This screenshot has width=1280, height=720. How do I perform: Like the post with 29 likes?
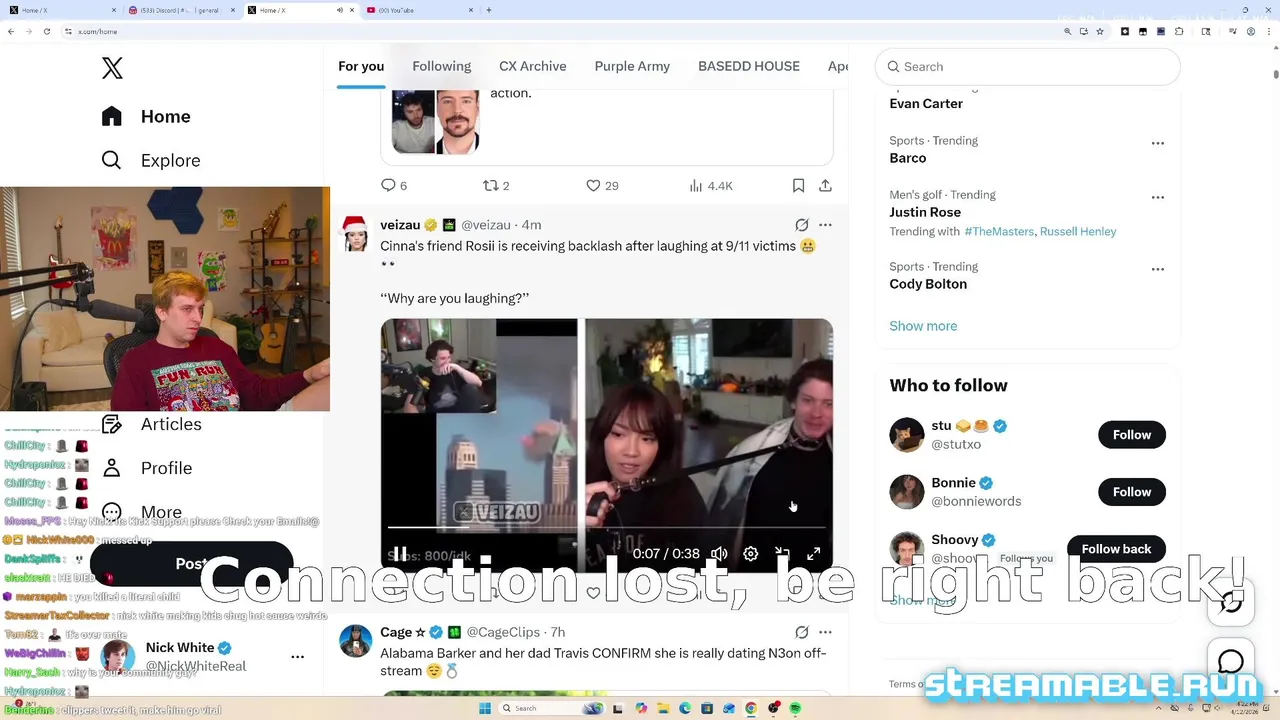(x=602, y=185)
